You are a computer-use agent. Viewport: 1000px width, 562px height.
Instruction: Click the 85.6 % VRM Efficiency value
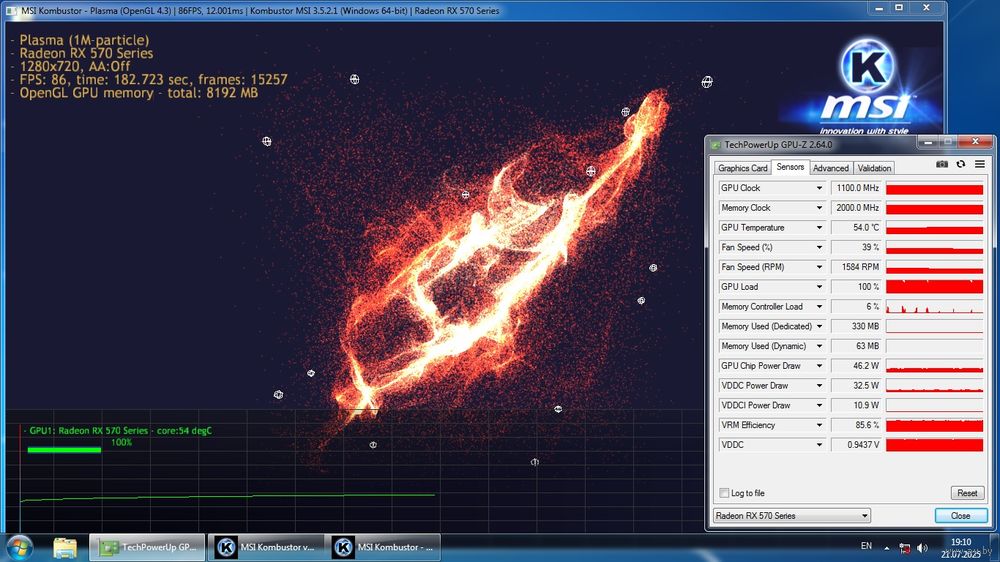[857, 425]
